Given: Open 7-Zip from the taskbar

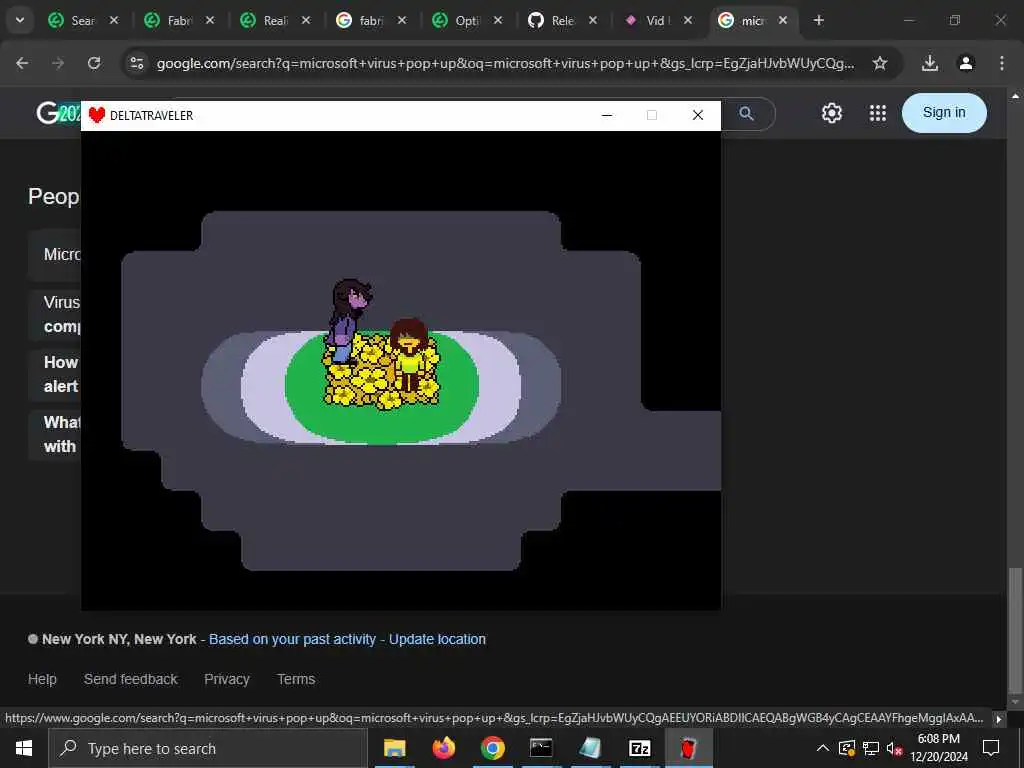Looking at the screenshot, I should tap(639, 748).
